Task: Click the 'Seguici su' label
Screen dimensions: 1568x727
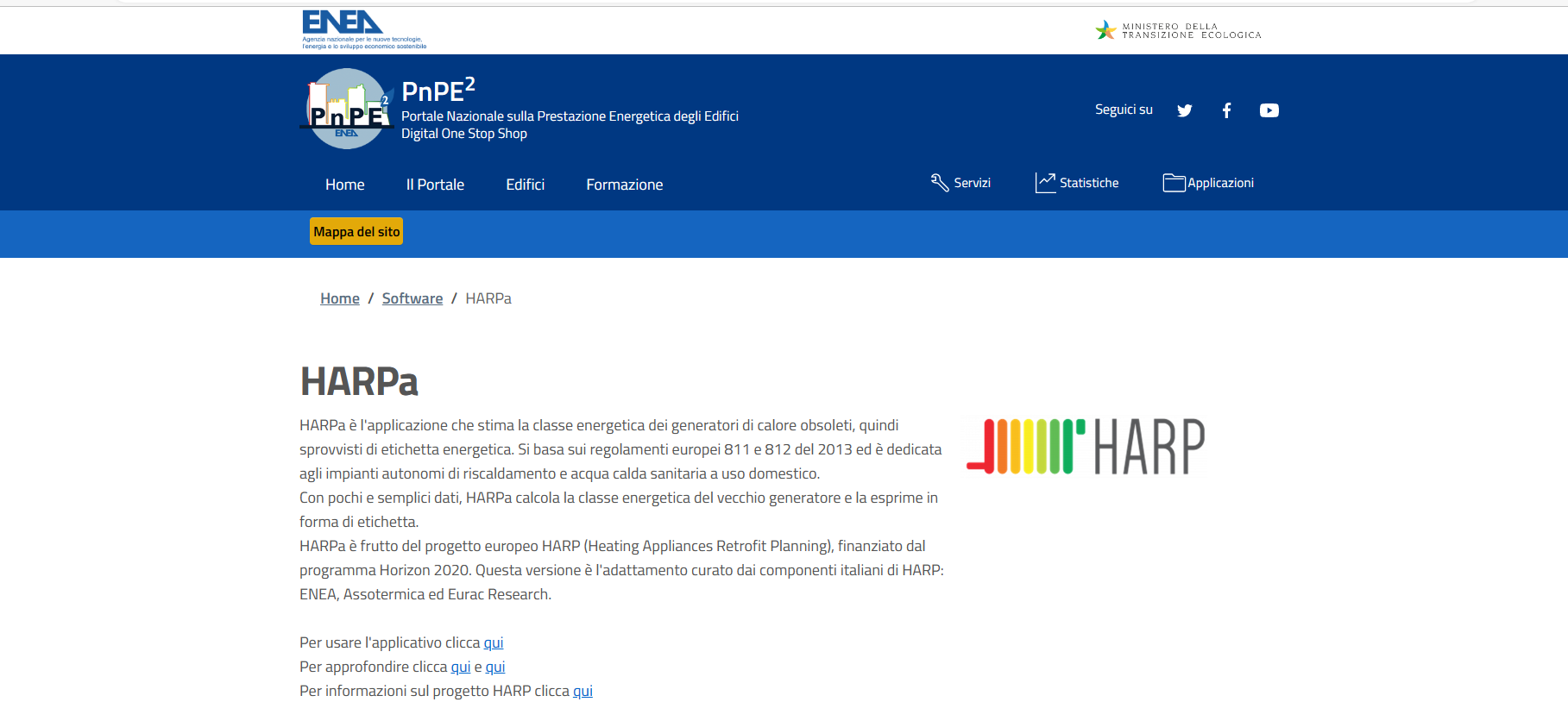Action: point(1124,110)
